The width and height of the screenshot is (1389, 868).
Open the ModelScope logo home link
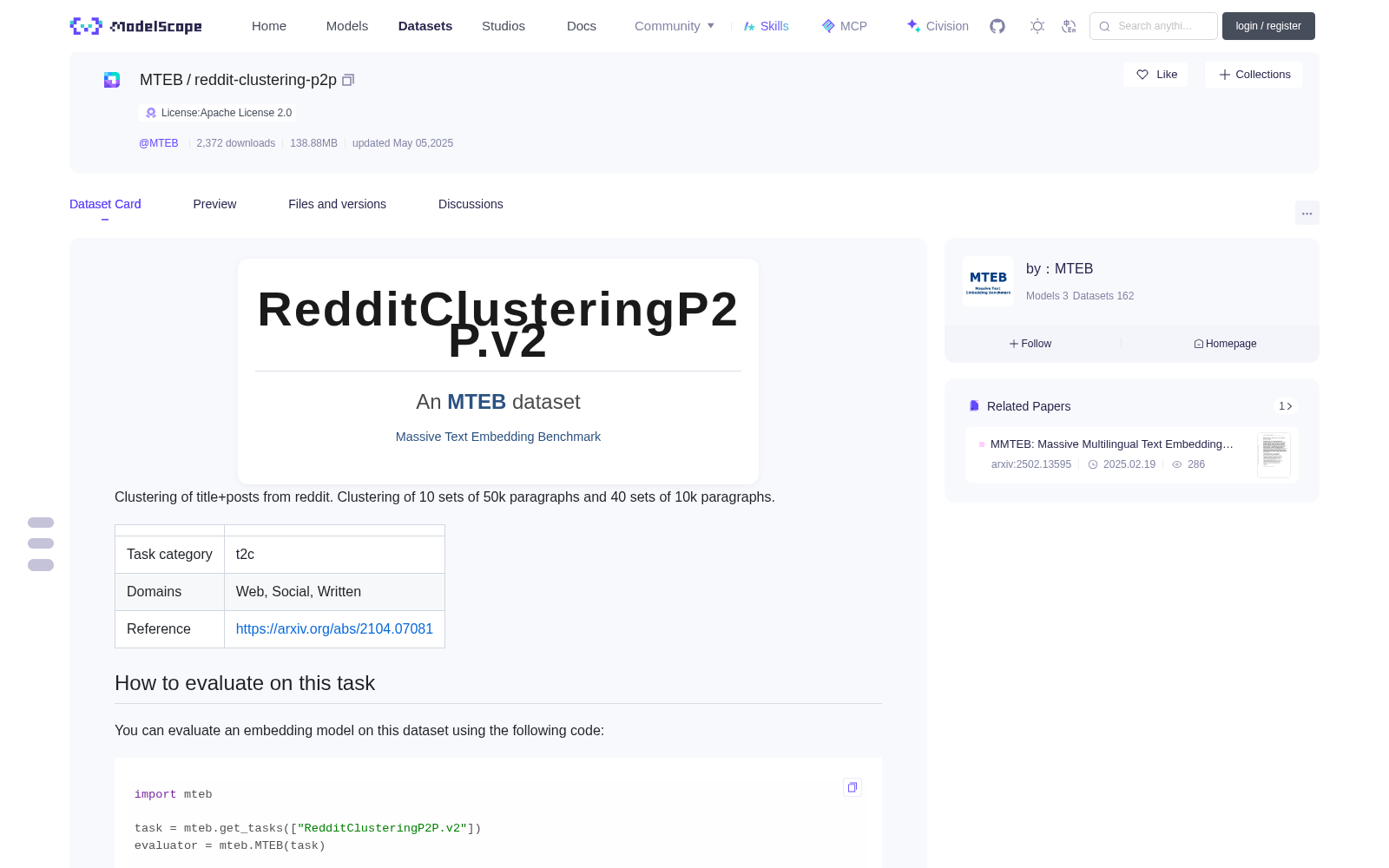[x=136, y=26]
